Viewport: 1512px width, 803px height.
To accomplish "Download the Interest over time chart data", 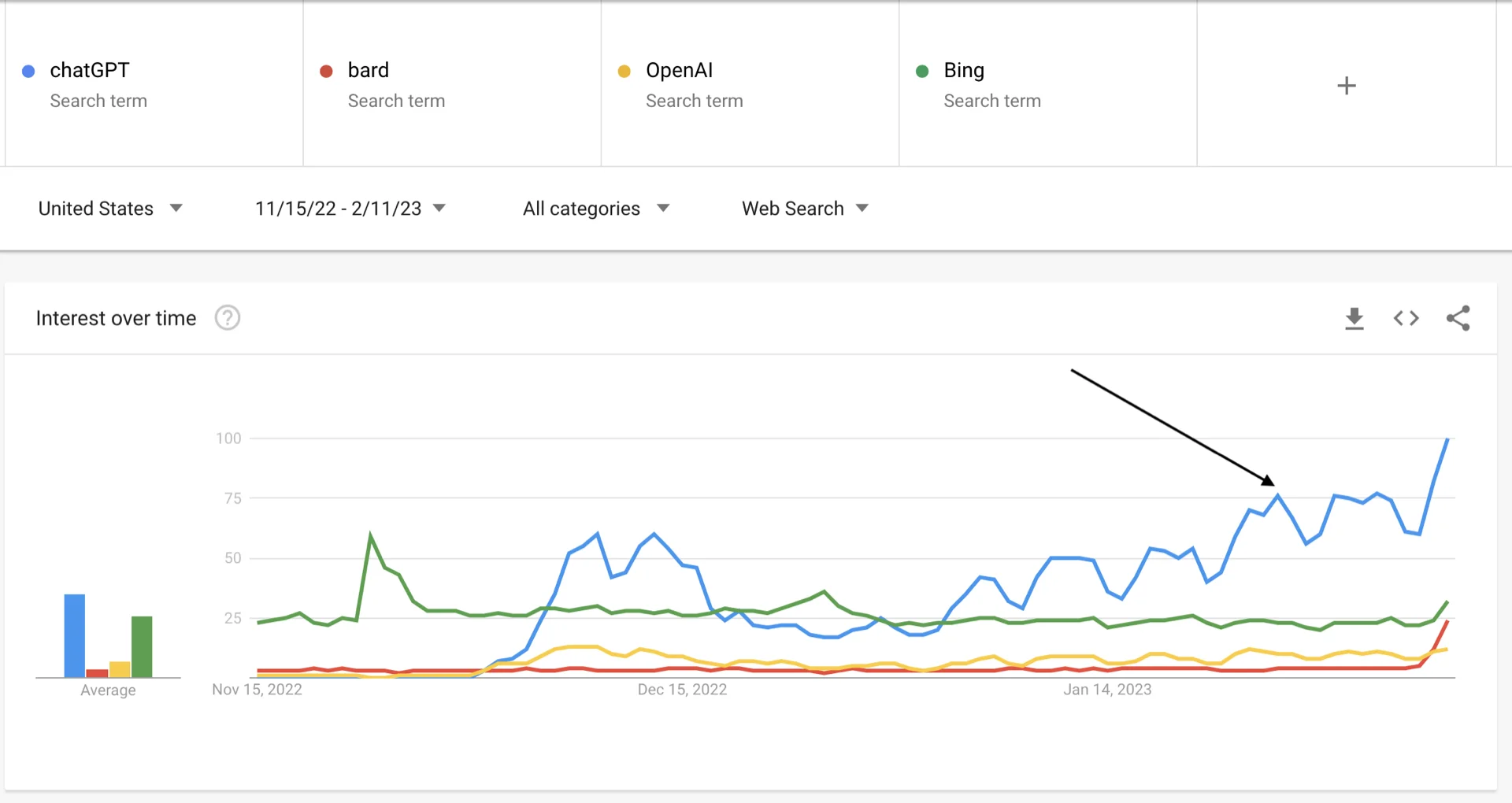I will point(1354,318).
